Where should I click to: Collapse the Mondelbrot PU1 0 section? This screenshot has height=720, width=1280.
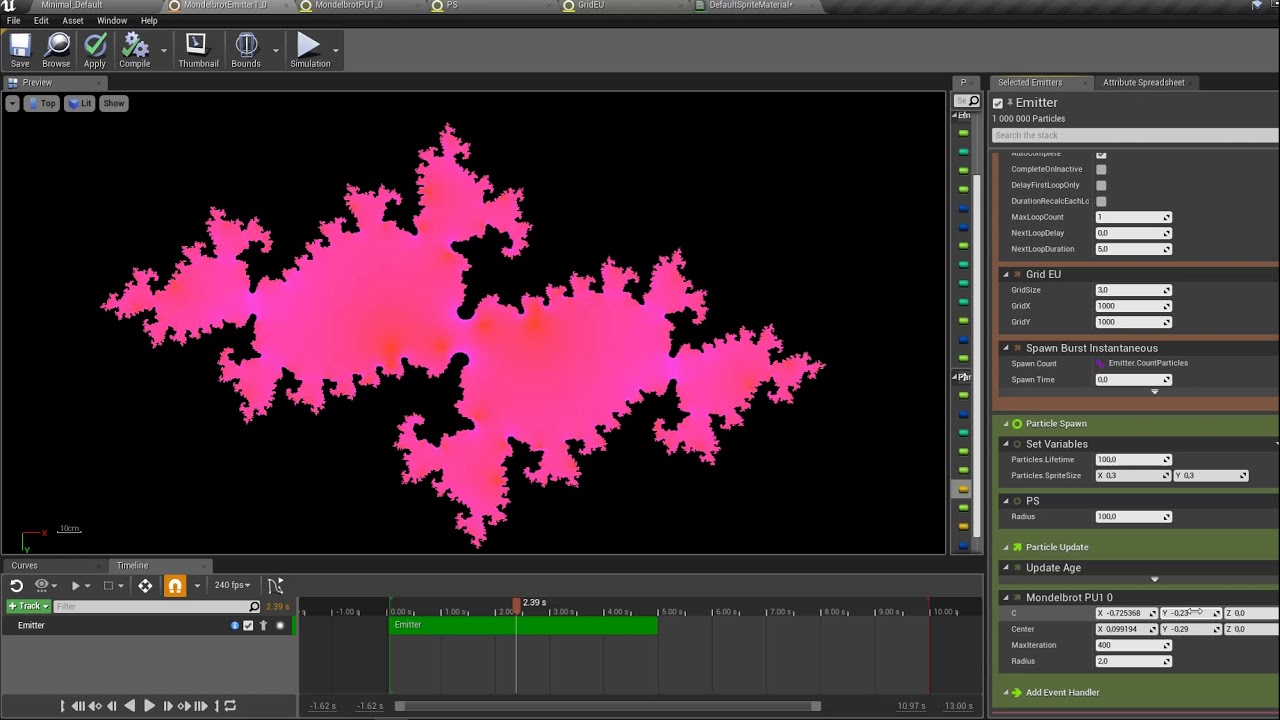coord(1006,598)
